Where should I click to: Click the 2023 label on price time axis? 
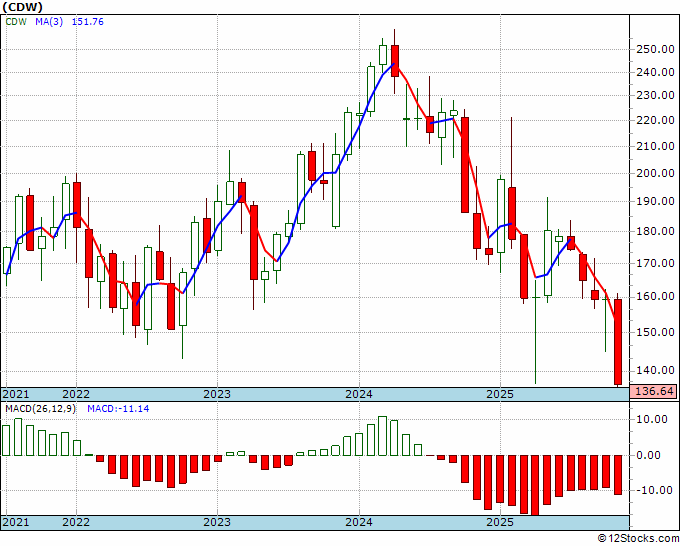217,394
